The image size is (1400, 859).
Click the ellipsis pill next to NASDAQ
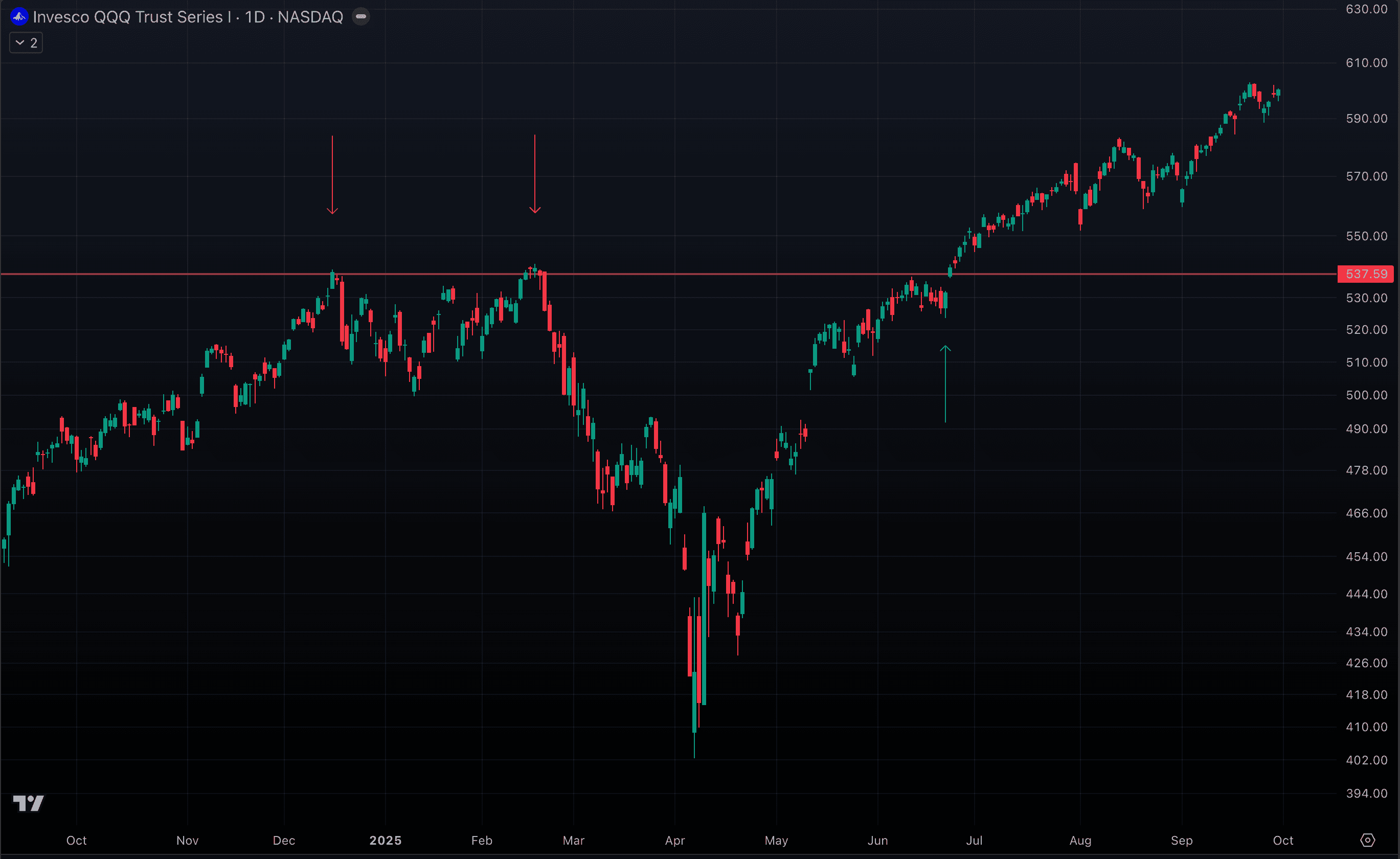(x=361, y=16)
